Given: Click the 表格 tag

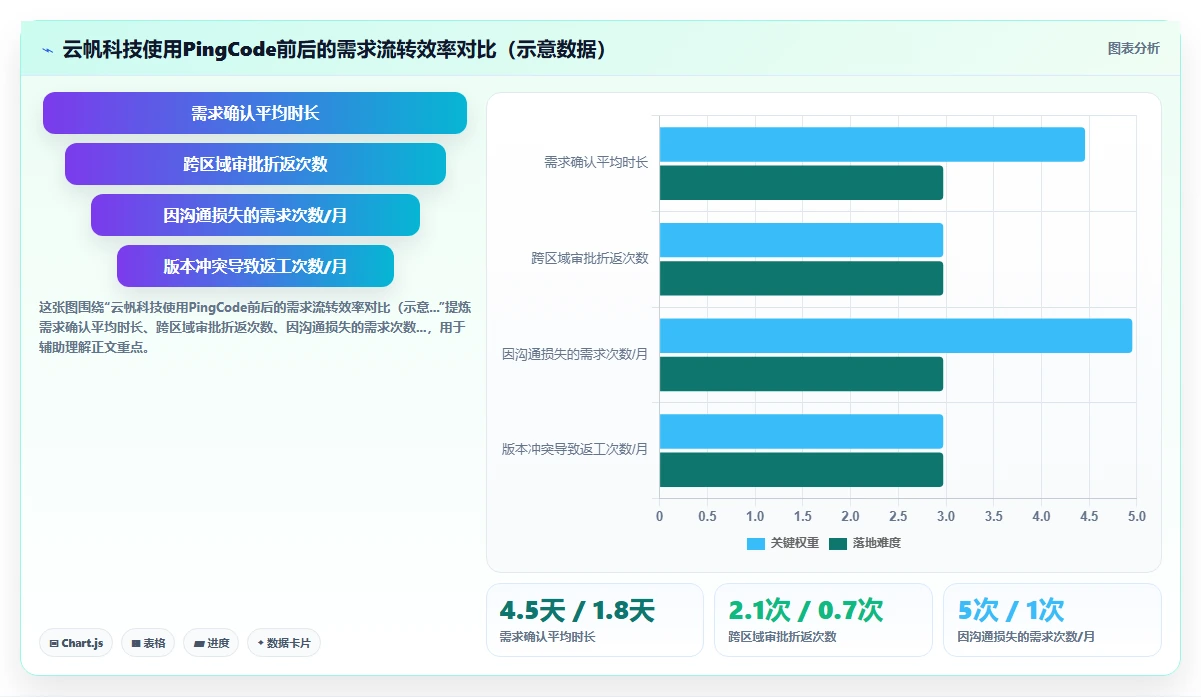Looking at the screenshot, I should [148, 643].
